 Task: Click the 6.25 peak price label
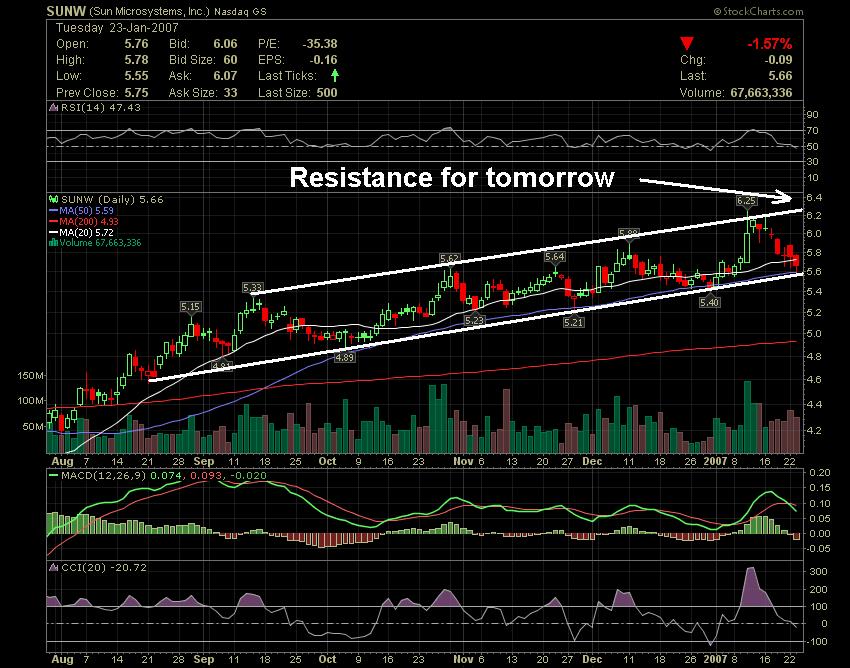pyautogui.click(x=746, y=201)
